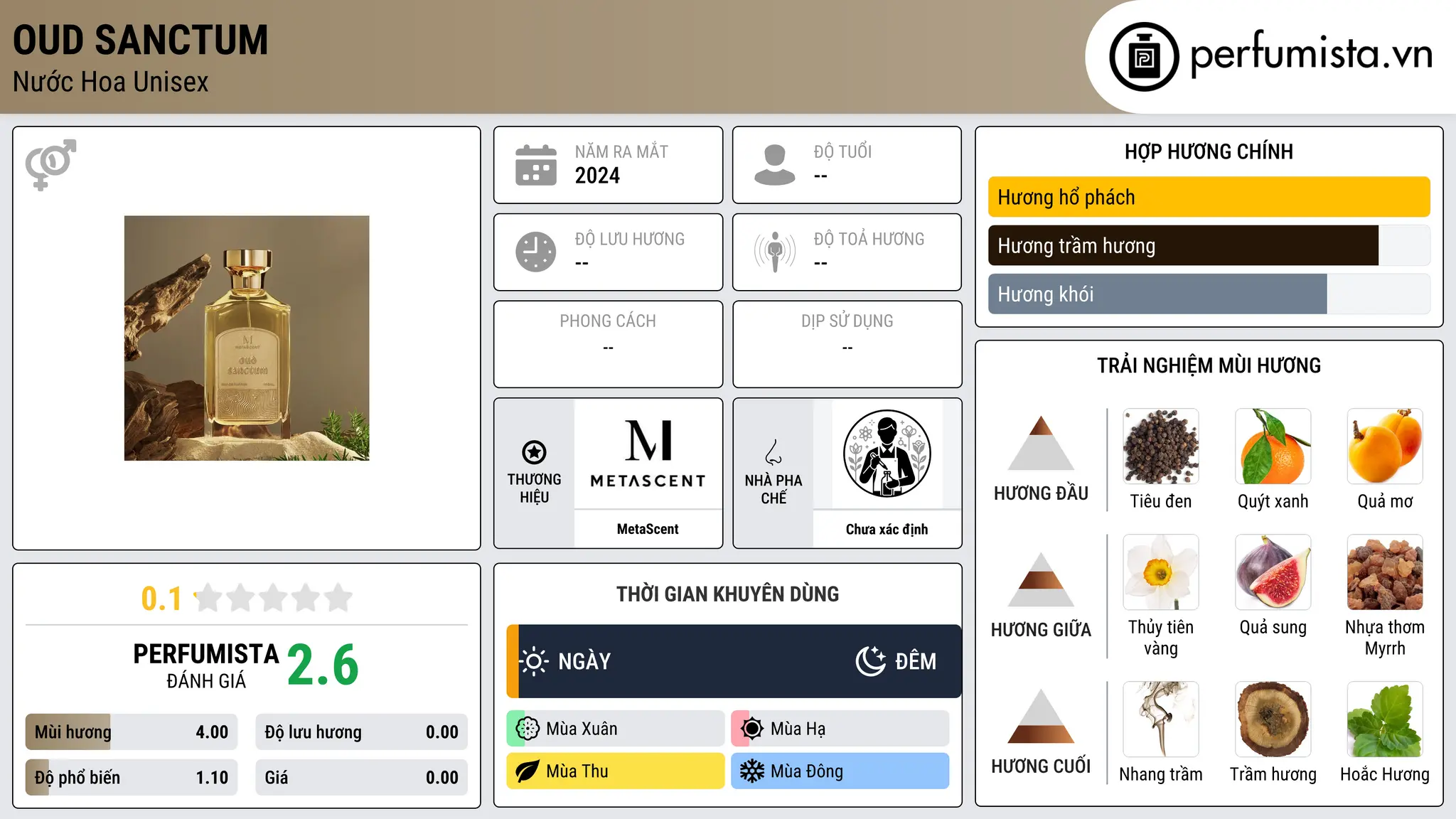Click the launch year value 2024
Image resolution: width=1456 pixels, height=819 pixels.
coord(597,176)
